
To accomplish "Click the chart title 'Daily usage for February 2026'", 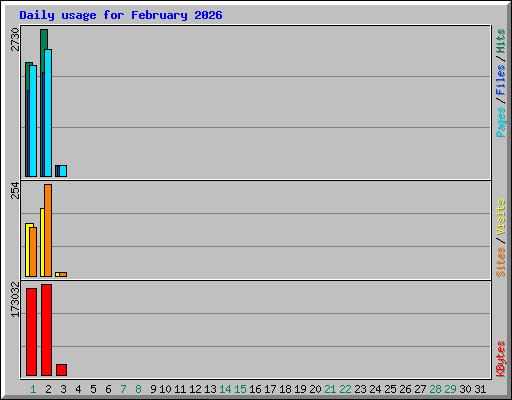I will click(x=121, y=15).
